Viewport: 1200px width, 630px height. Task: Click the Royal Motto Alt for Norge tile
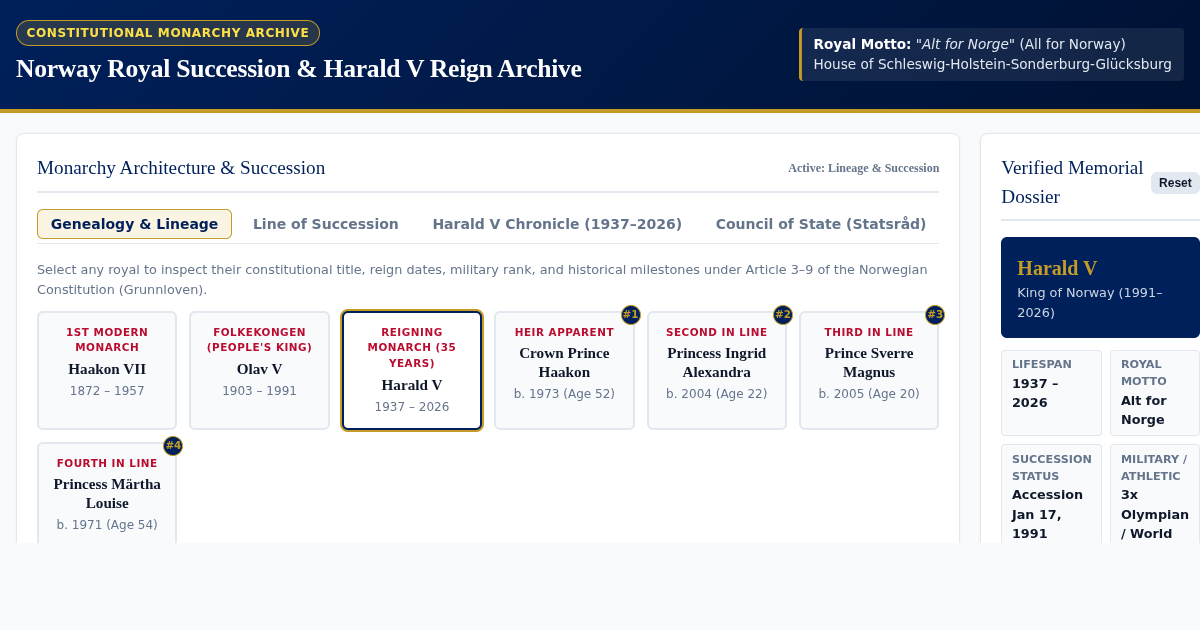pyautogui.click(x=1155, y=393)
